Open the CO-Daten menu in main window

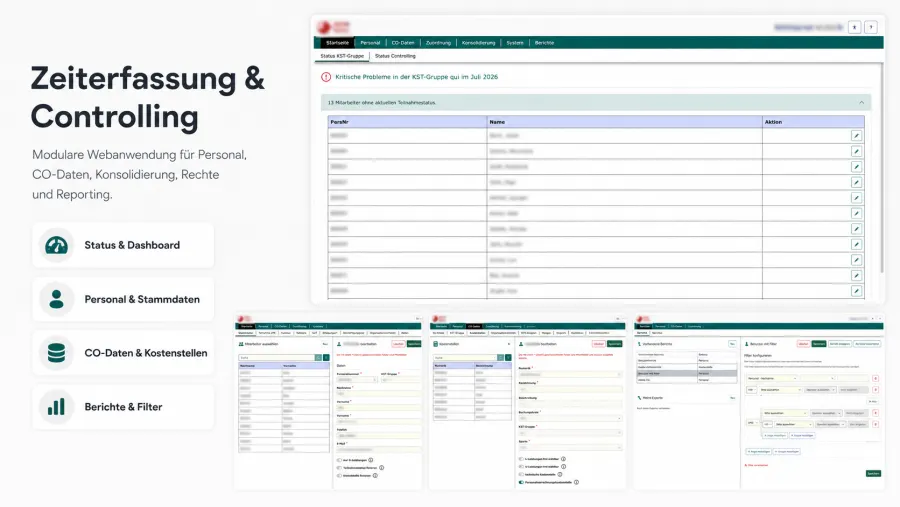(x=403, y=42)
